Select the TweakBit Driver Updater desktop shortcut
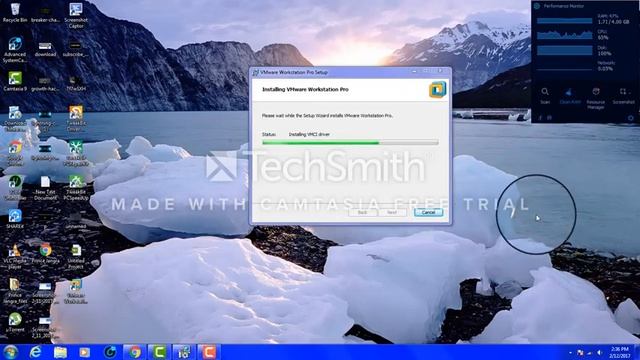Image resolution: width=640 pixels, height=360 pixels. click(x=76, y=118)
